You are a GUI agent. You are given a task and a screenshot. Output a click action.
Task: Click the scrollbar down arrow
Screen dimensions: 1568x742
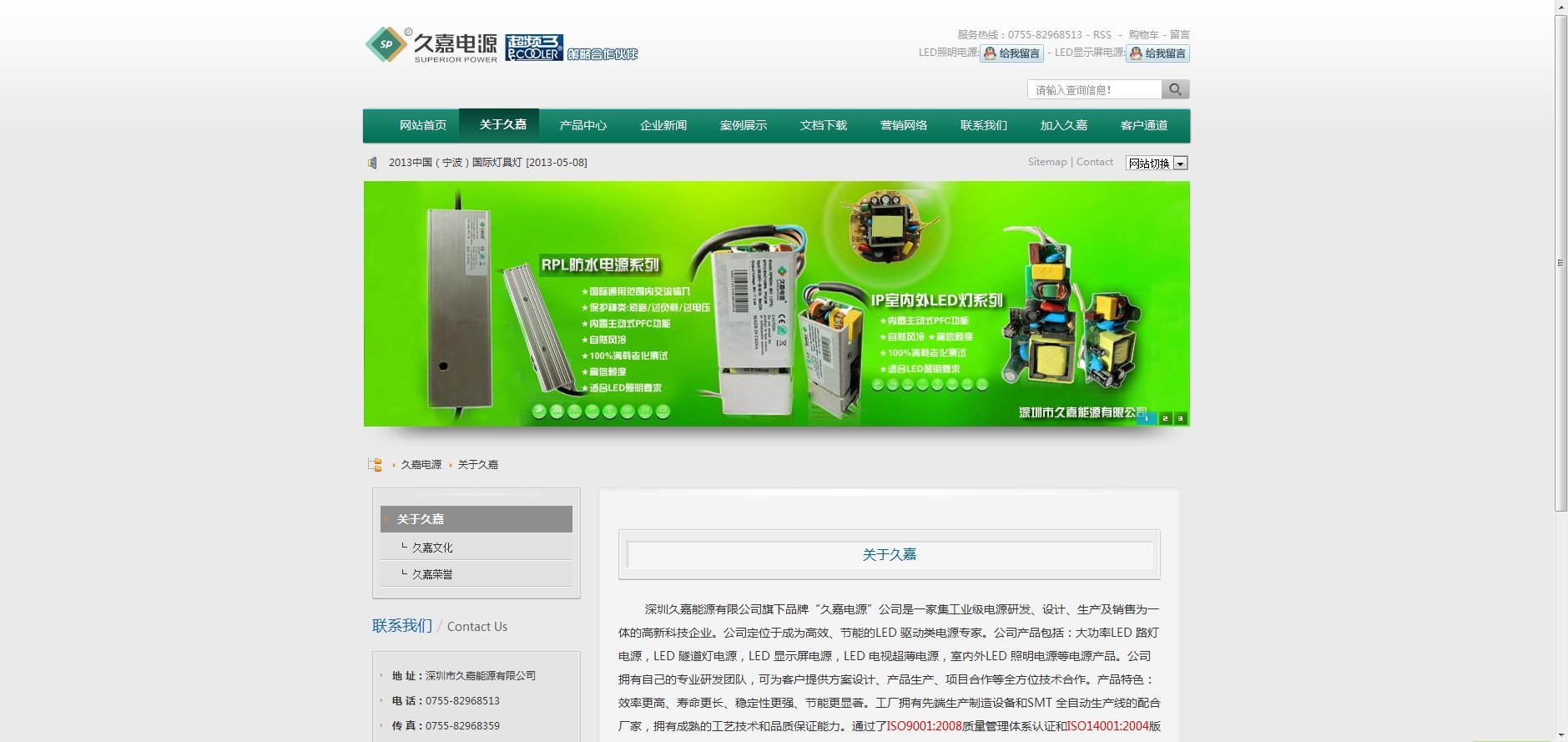tap(1560, 735)
